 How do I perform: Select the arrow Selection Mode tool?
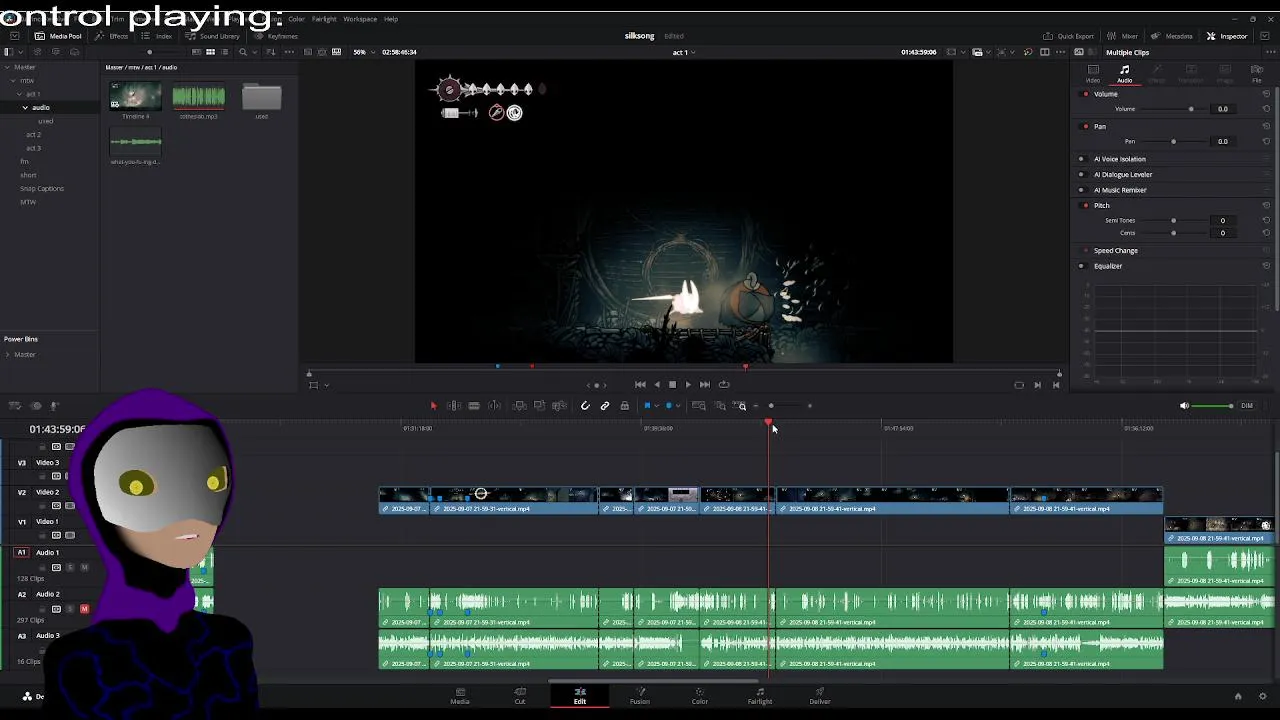(433, 406)
